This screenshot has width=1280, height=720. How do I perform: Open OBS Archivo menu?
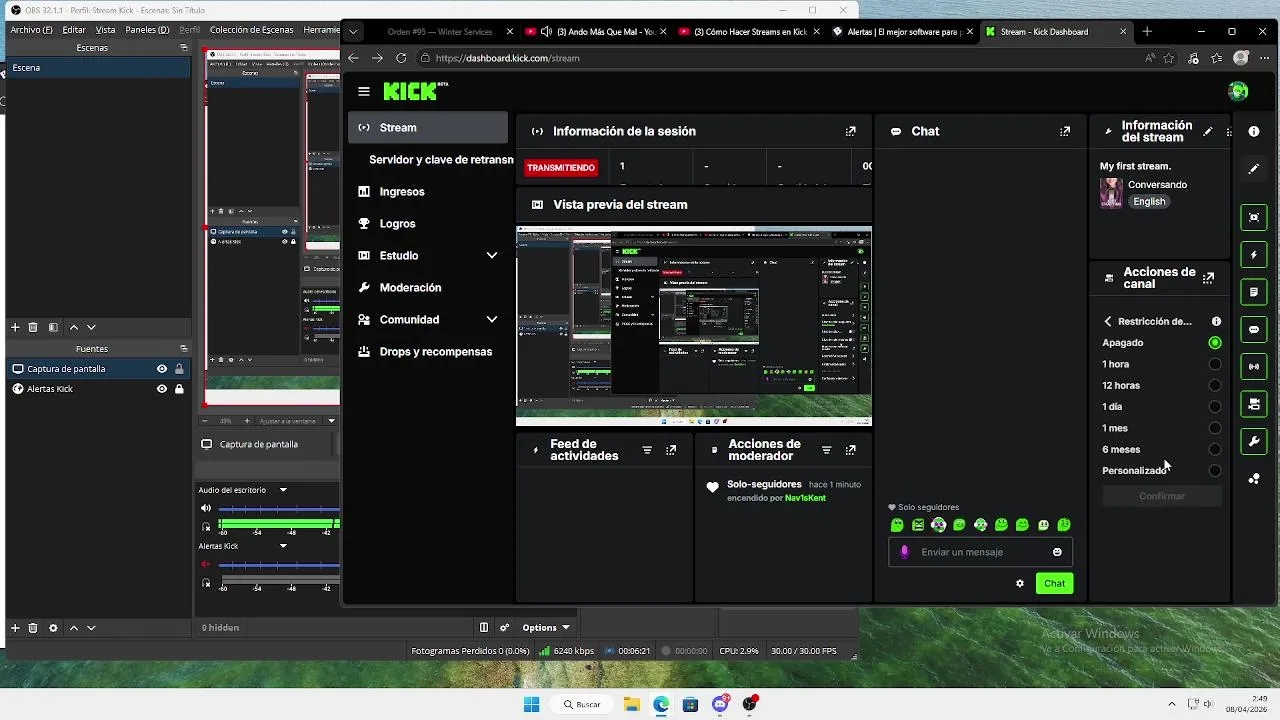point(30,30)
